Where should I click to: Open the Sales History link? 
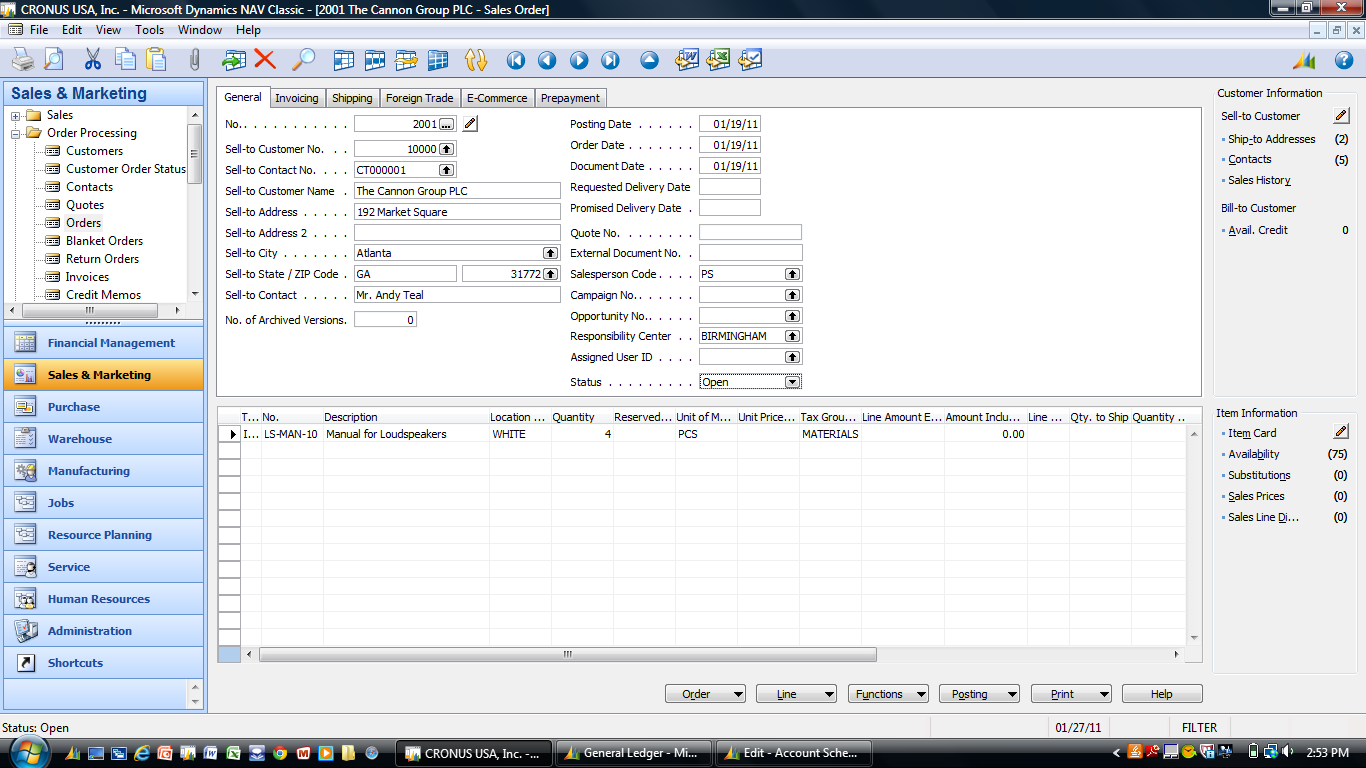coord(1259,181)
